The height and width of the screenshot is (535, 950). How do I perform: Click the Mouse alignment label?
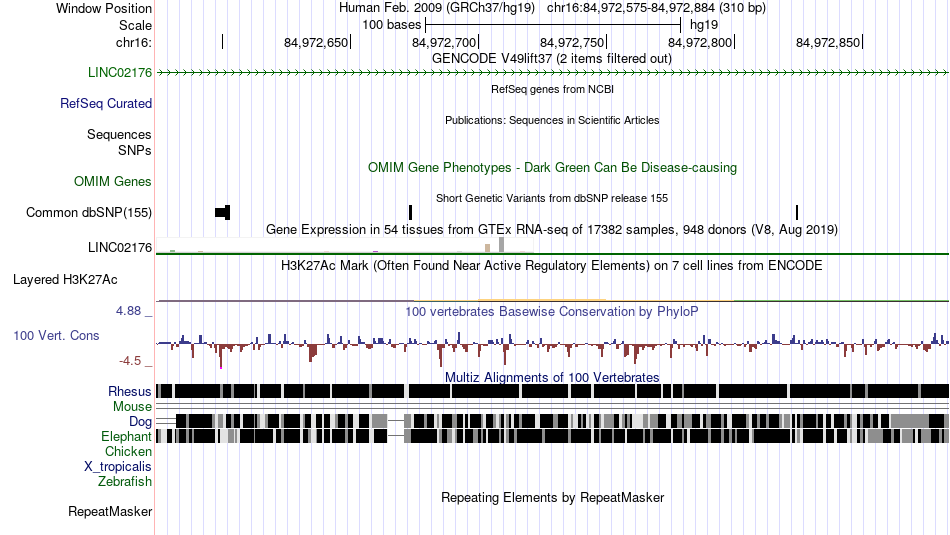tap(132, 407)
